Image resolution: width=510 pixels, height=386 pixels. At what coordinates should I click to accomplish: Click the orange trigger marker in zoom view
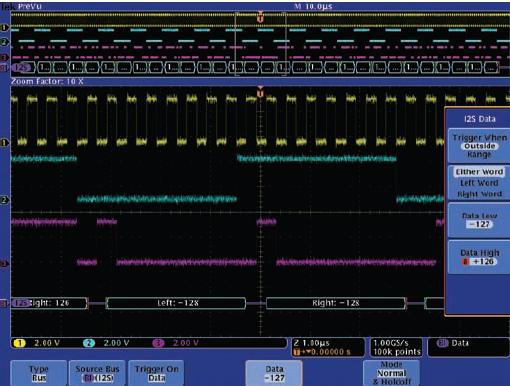point(260,92)
